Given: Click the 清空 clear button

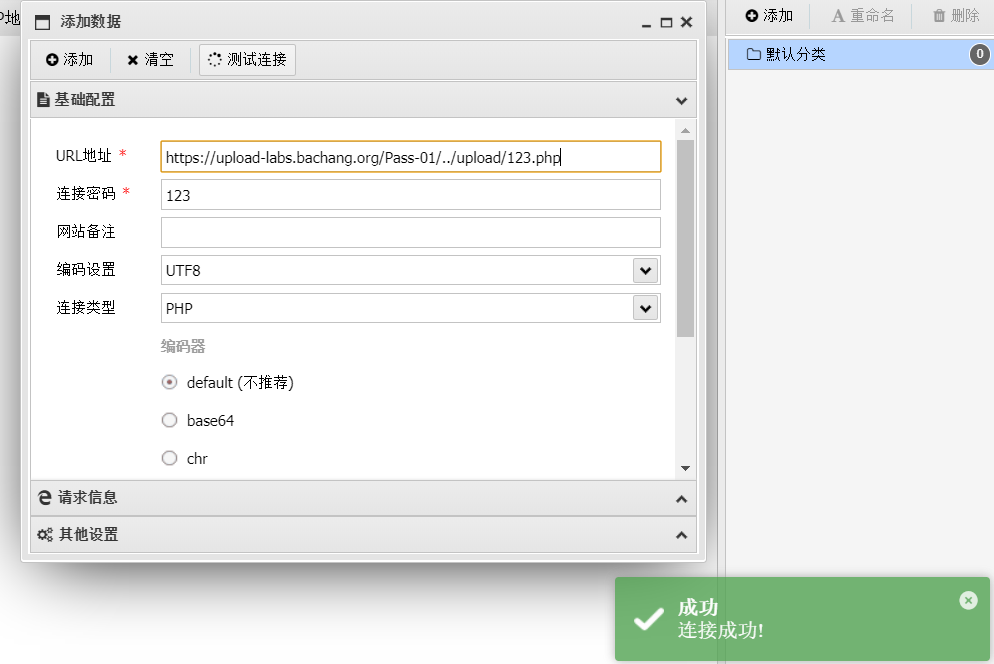Looking at the screenshot, I should [150, 60].
